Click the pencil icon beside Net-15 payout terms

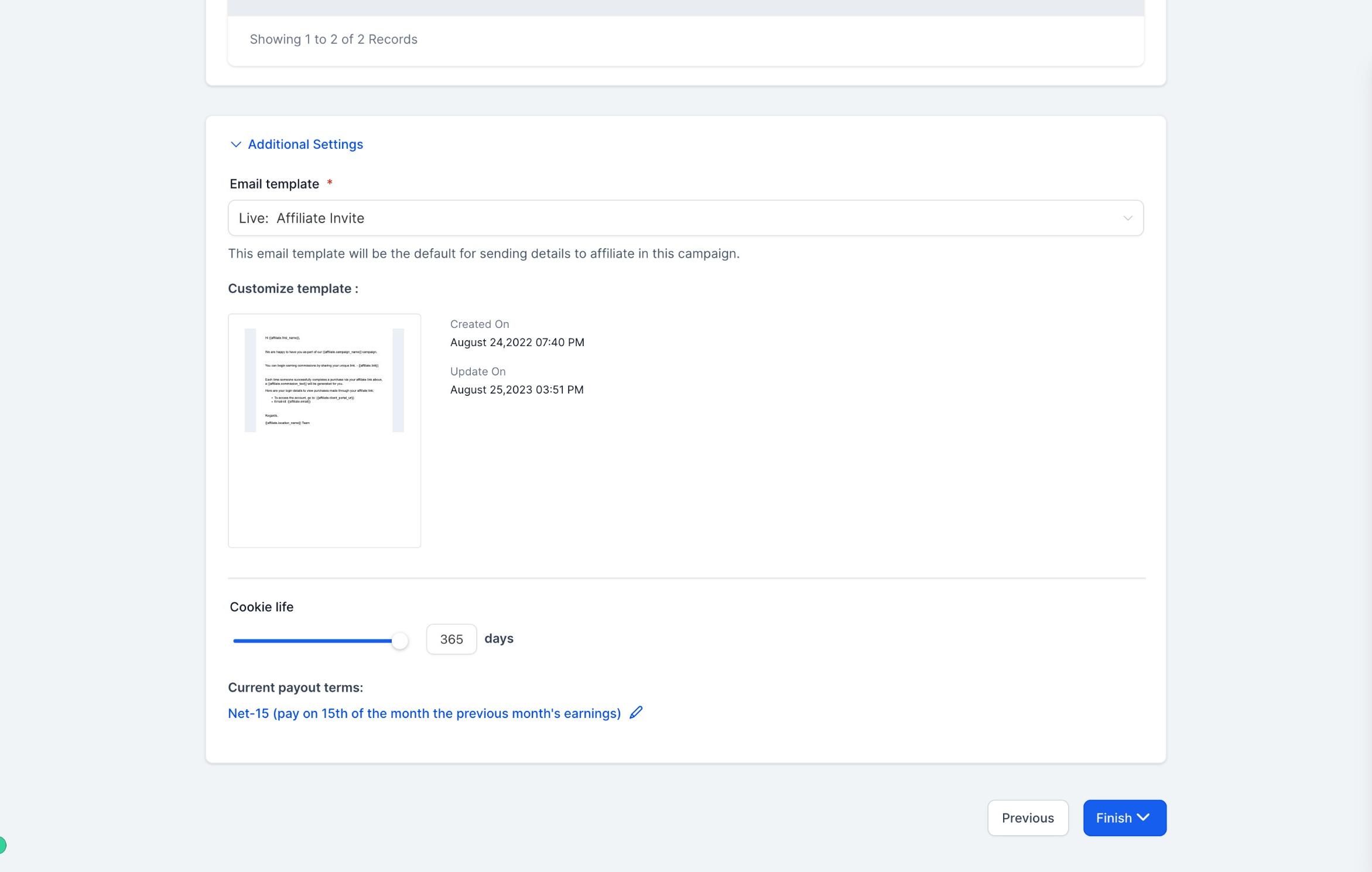point(636,713)
